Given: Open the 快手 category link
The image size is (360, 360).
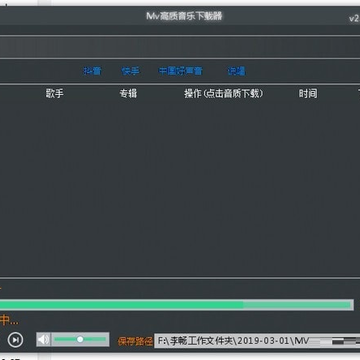Looking at the screenshot, I should click(130, 71).
